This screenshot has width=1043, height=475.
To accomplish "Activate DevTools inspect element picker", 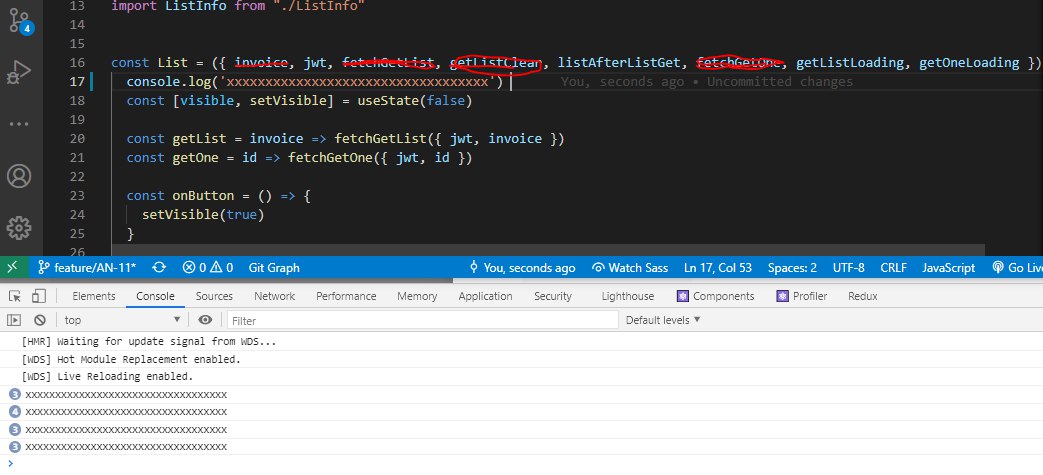I will (x=15, y=296).
